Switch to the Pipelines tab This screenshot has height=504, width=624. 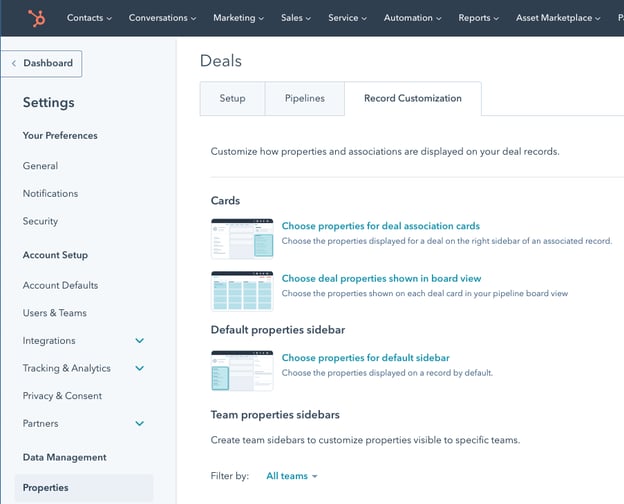[304, 99]
